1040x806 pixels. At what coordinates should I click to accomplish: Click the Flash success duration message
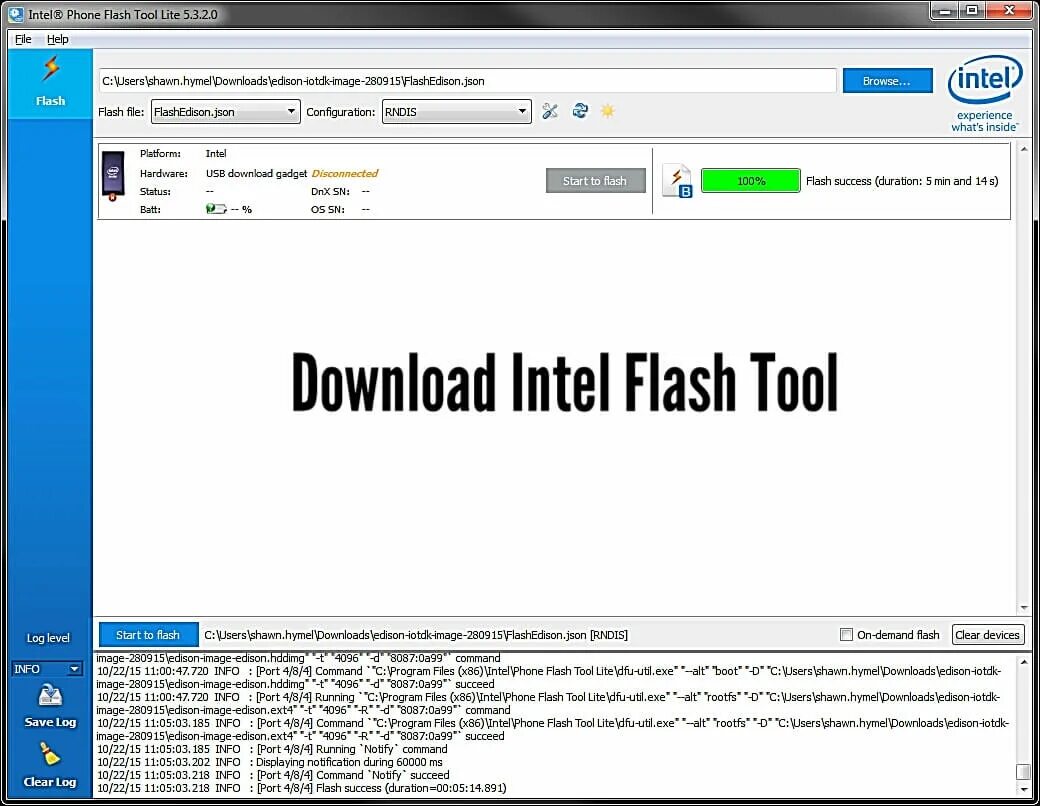click(902, 181)
